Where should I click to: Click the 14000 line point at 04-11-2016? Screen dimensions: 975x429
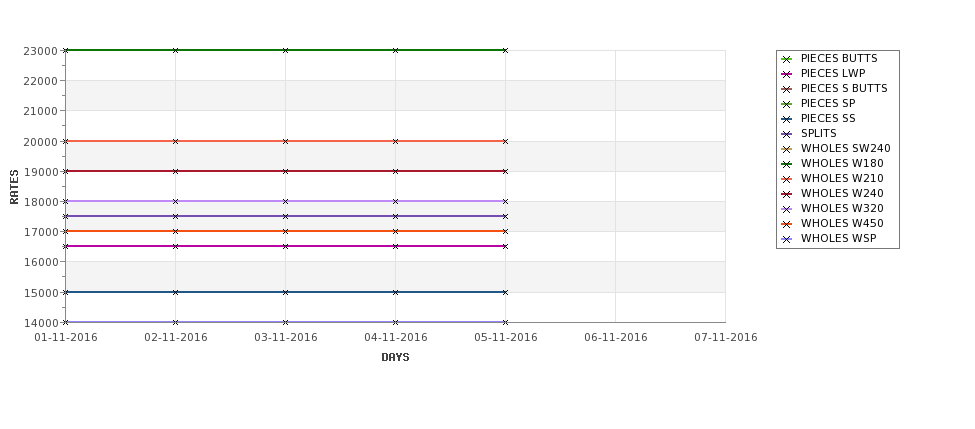[395, 322]
